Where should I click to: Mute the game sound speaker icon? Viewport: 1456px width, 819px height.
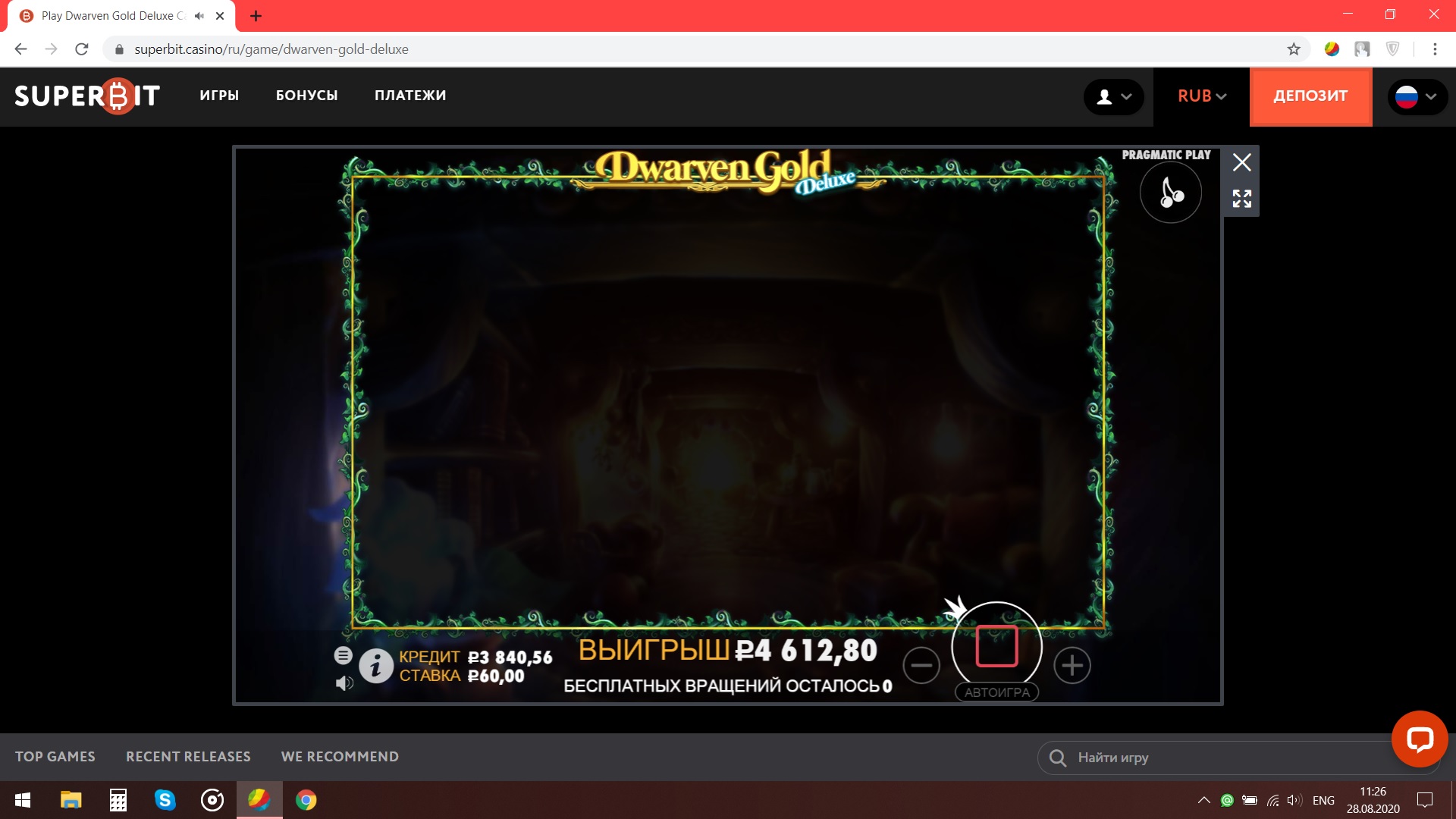tap(344, 683)
